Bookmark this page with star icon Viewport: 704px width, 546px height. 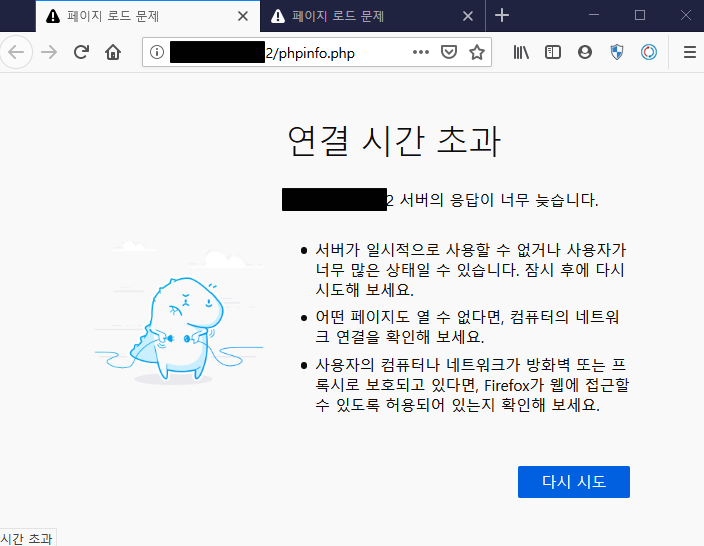[x=477, y=52]
